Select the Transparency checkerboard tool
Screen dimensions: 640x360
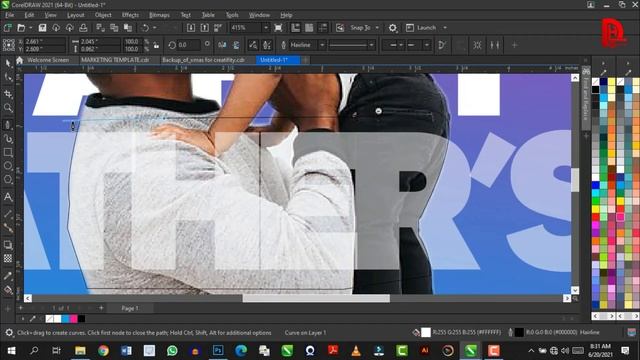(x=8, y=258)
